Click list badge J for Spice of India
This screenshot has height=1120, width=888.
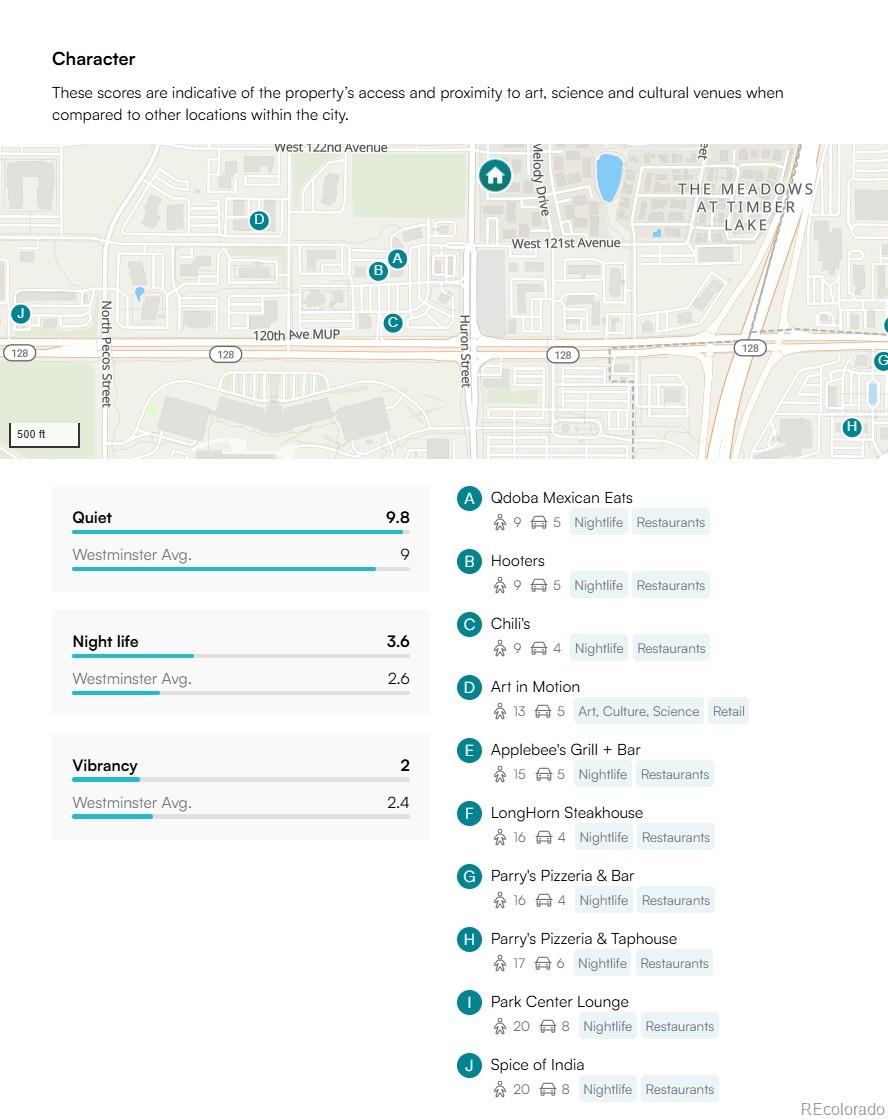[469, 1066]
